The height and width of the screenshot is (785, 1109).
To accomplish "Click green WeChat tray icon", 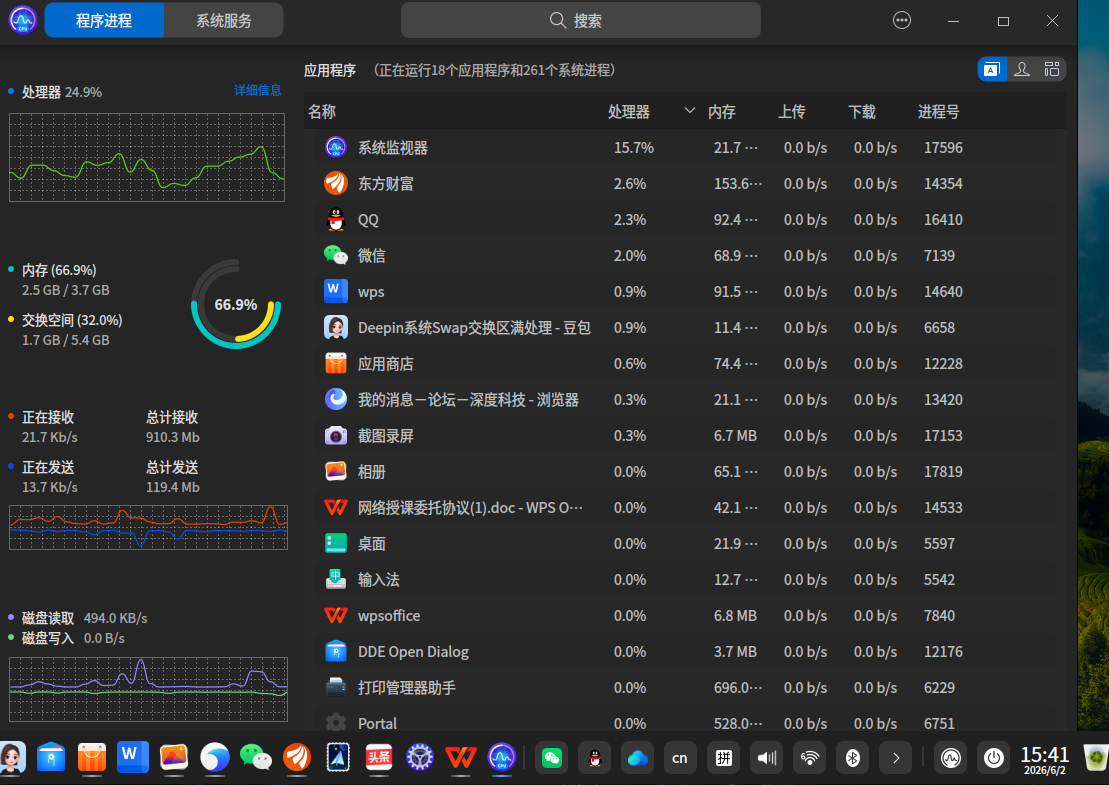I will 552,758.
